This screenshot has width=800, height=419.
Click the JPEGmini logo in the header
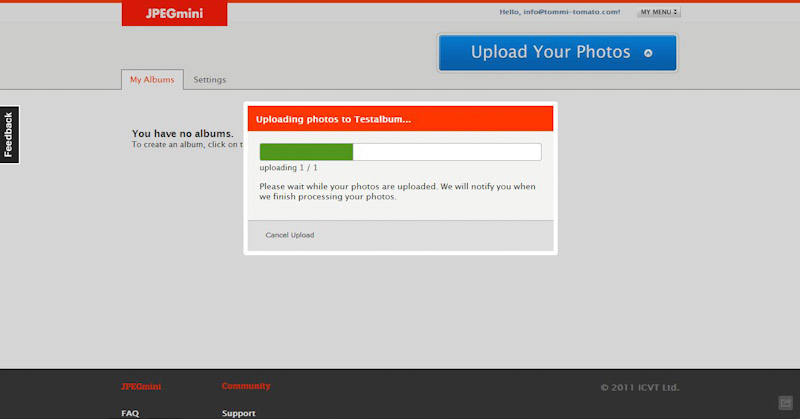pos(174,13)
